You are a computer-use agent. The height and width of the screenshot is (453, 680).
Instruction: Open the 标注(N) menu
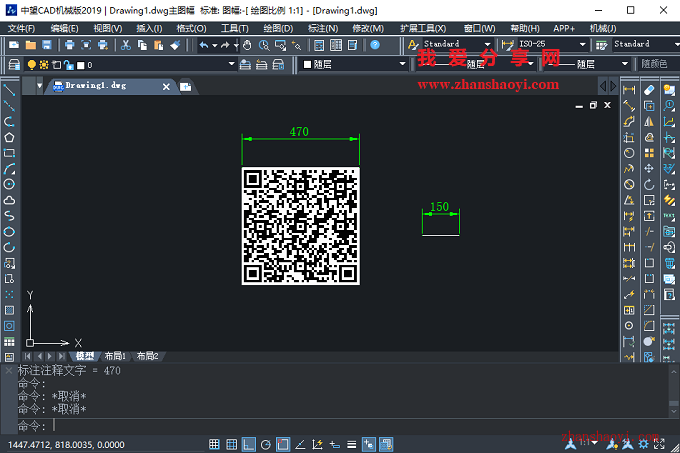[323, 29]
